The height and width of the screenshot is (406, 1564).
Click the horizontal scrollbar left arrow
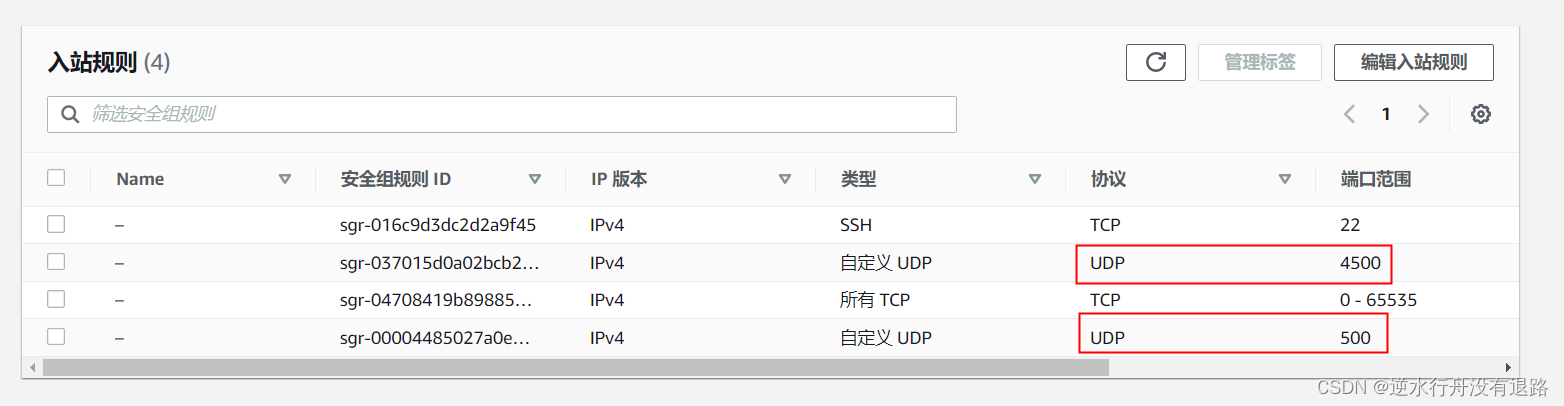point(33,367)
